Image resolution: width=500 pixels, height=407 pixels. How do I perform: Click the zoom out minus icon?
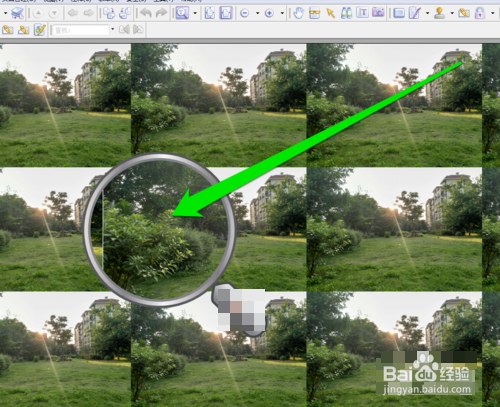[245, 13]
